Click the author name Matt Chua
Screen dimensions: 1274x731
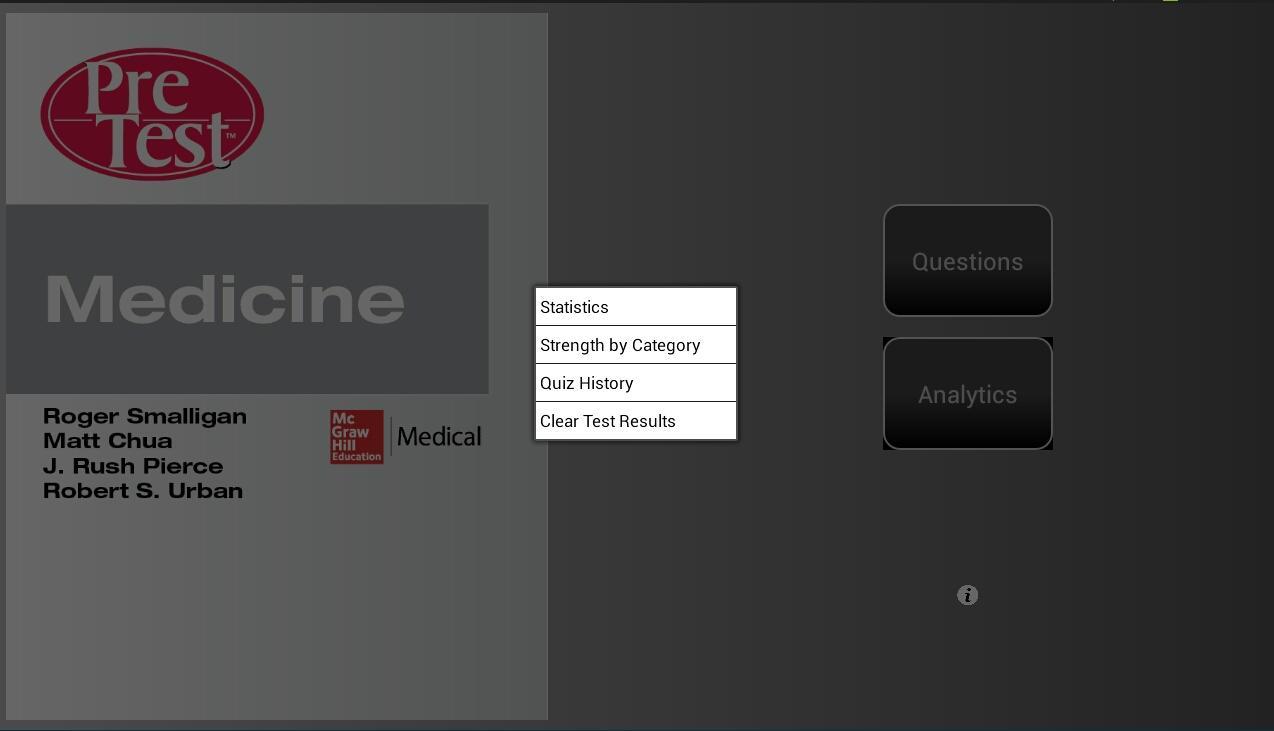click(x=108, y=441)
